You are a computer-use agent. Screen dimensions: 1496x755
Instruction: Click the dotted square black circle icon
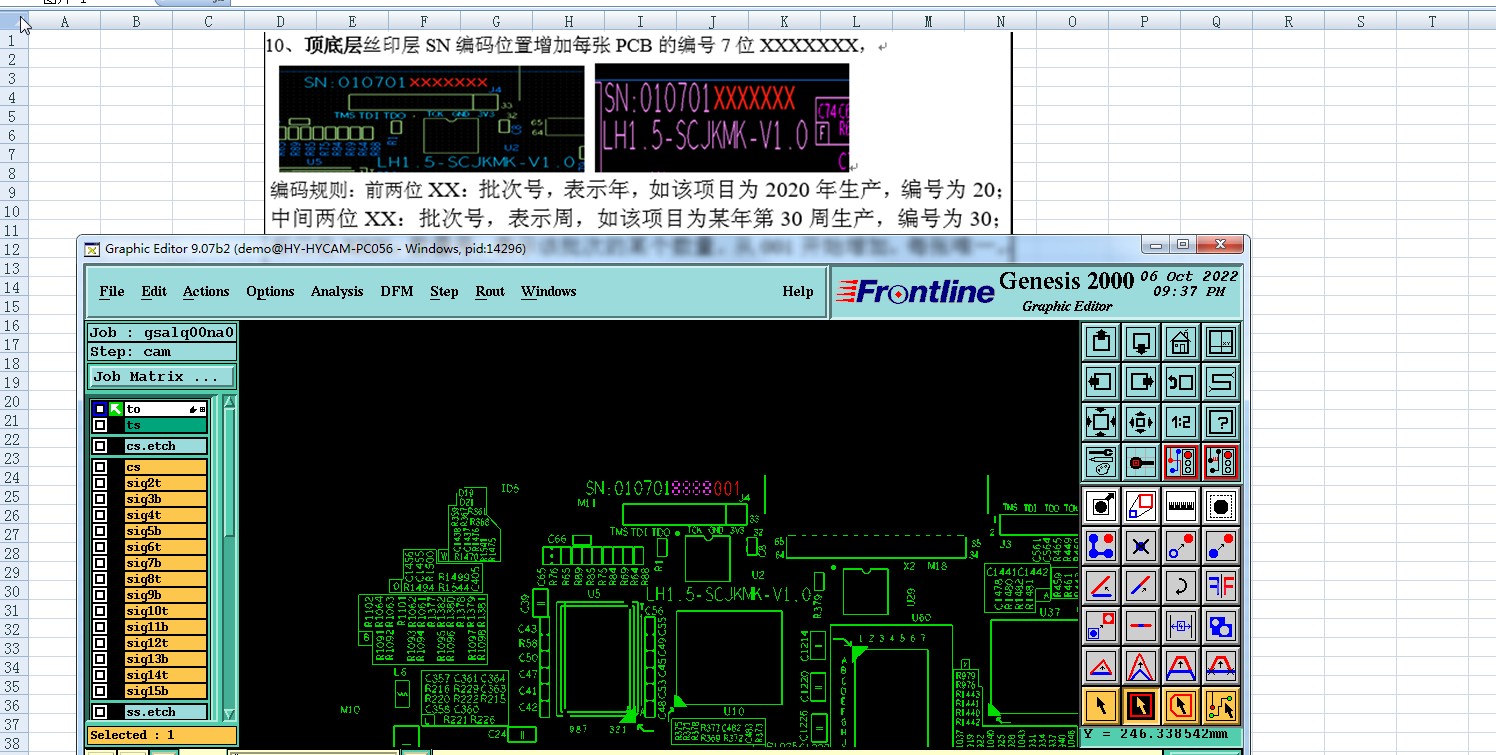[1221, 506]
